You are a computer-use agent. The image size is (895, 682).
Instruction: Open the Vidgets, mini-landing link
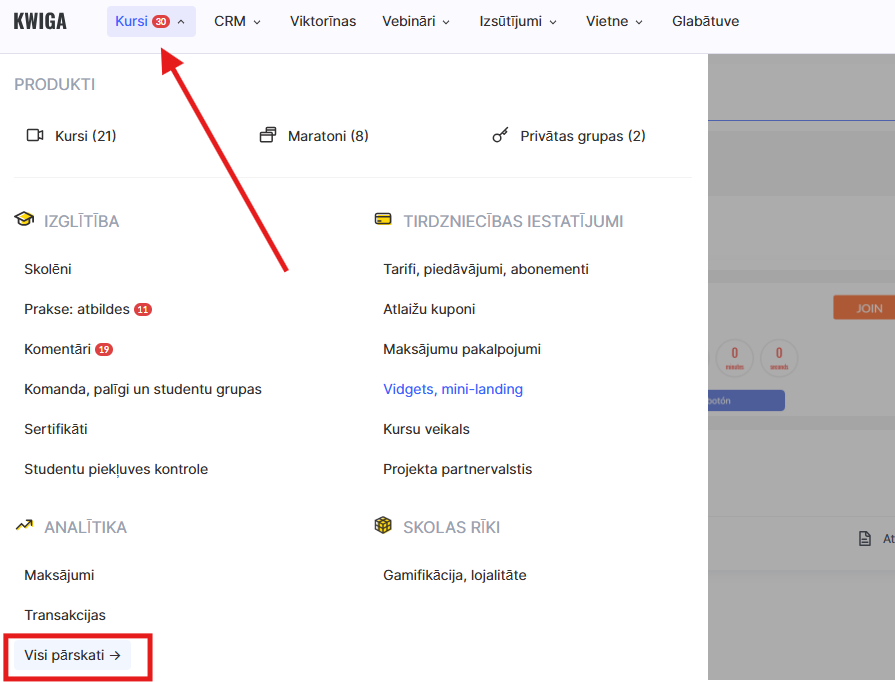[x=453, y=389]
